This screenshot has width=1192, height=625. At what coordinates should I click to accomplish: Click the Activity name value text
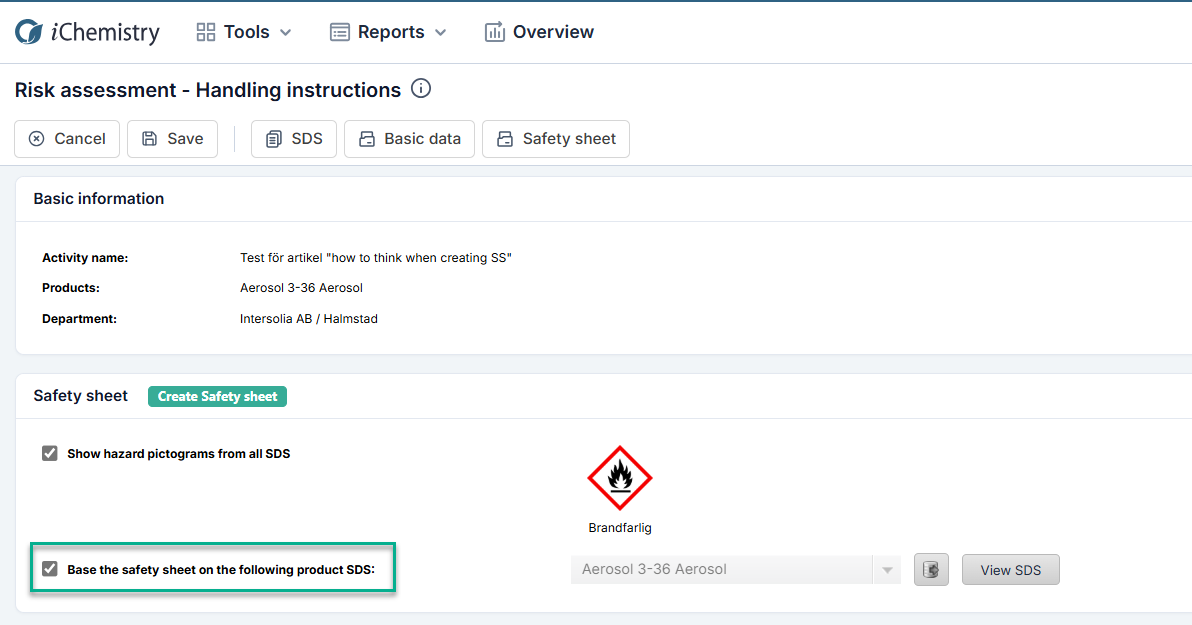(x=376, y=258)
